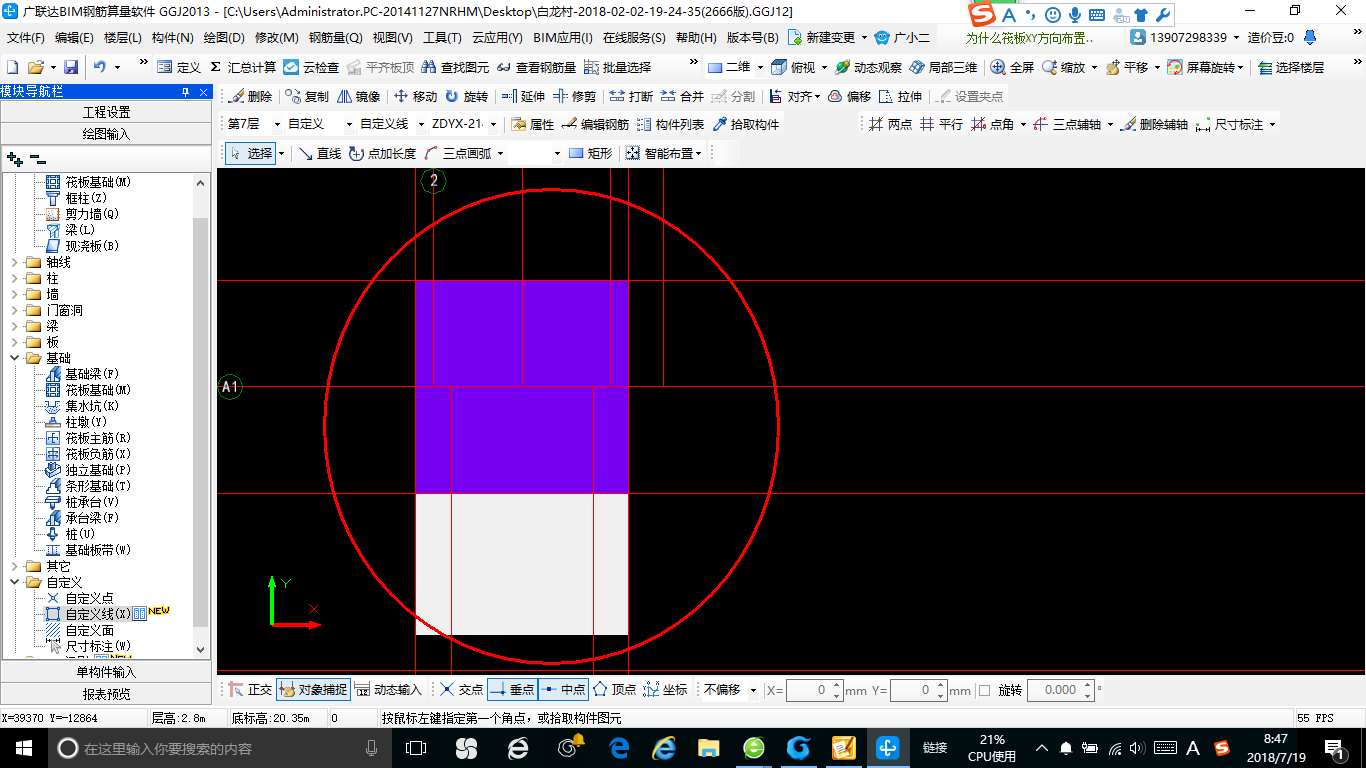Click the 平行 (parallel) axis tool
1366x768 pixels.
click(941, 125)
